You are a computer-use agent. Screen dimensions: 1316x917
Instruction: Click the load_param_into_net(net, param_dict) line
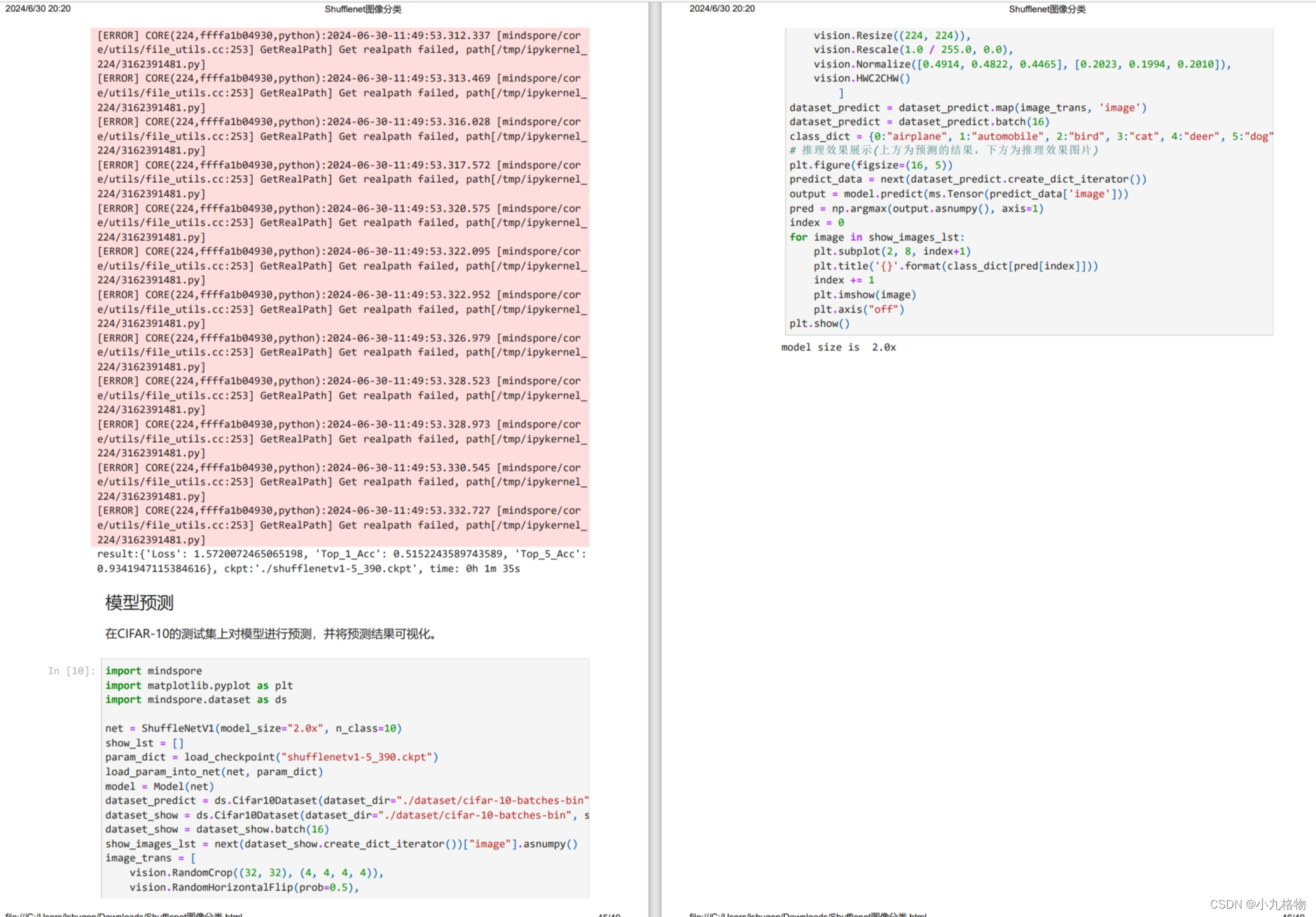click(214, 772)
